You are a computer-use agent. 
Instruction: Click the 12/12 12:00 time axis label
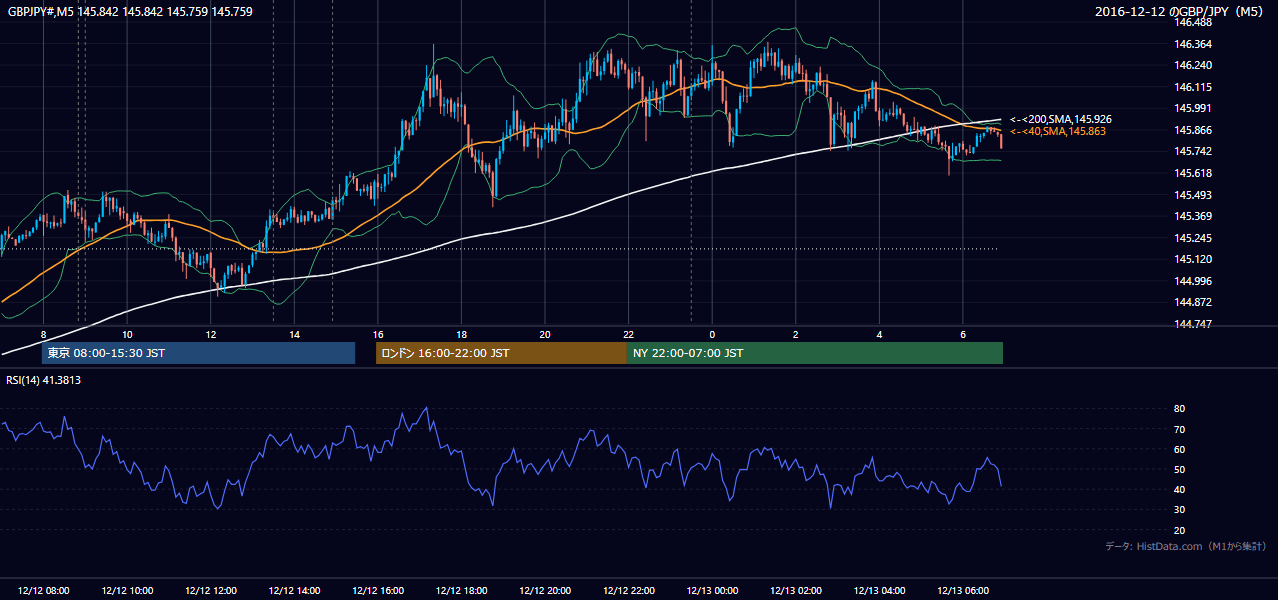coord(211,590)
